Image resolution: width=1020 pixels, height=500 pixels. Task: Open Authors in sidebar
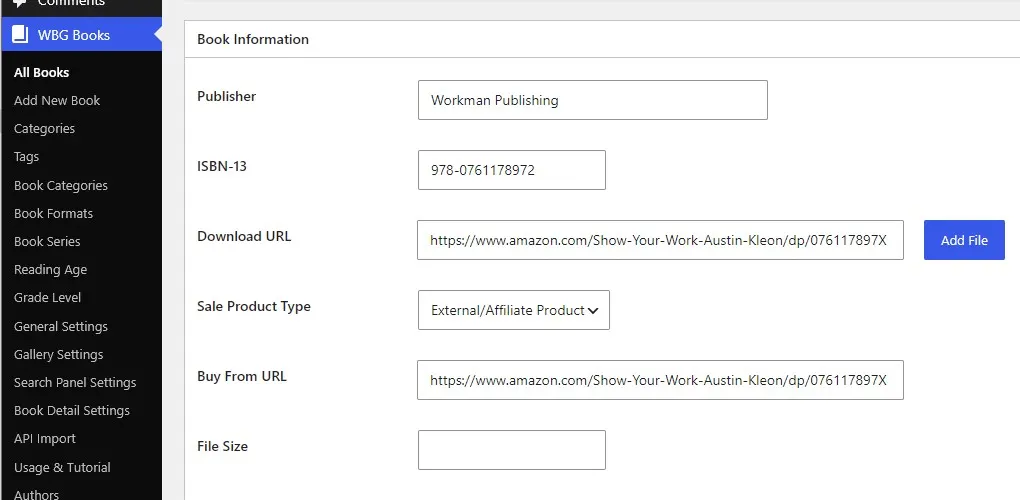[36, 494]
